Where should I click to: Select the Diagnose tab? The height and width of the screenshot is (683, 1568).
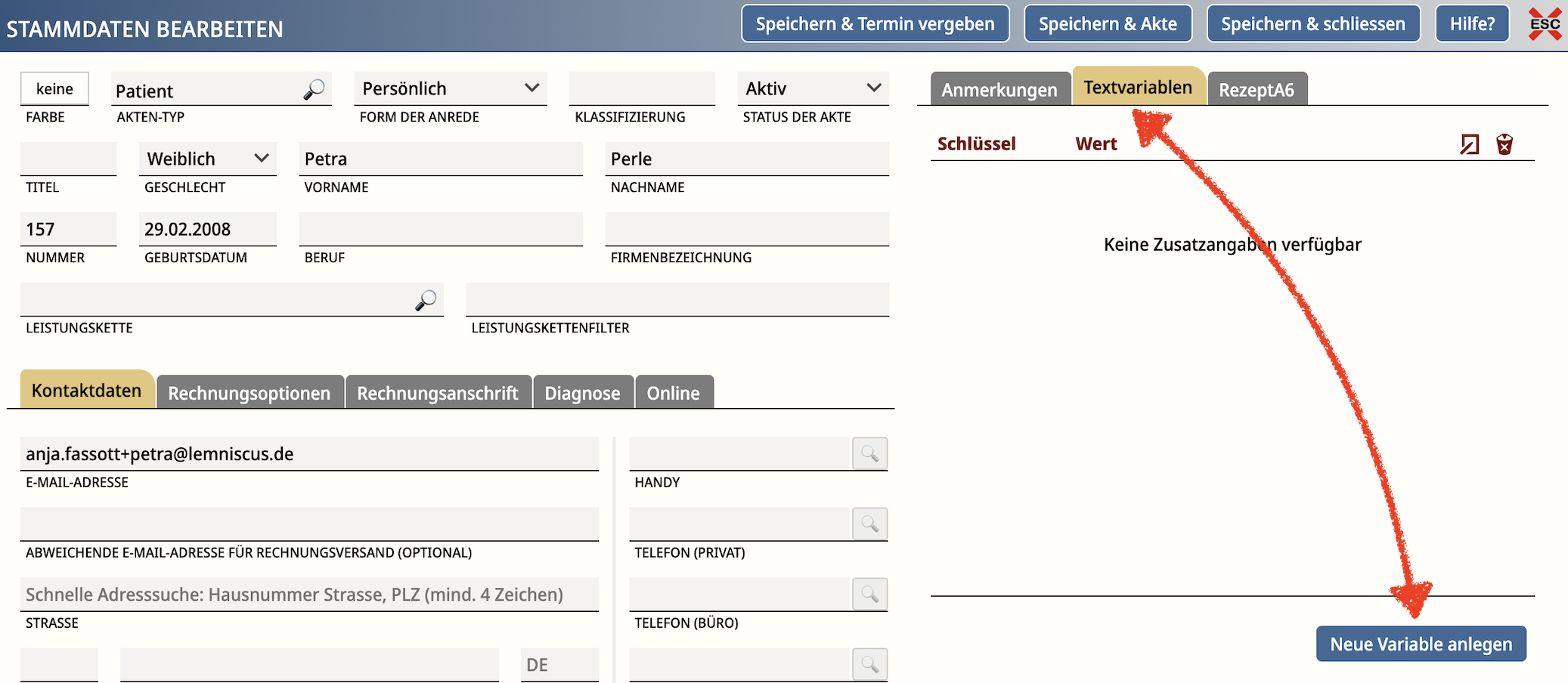pos(582,393)
